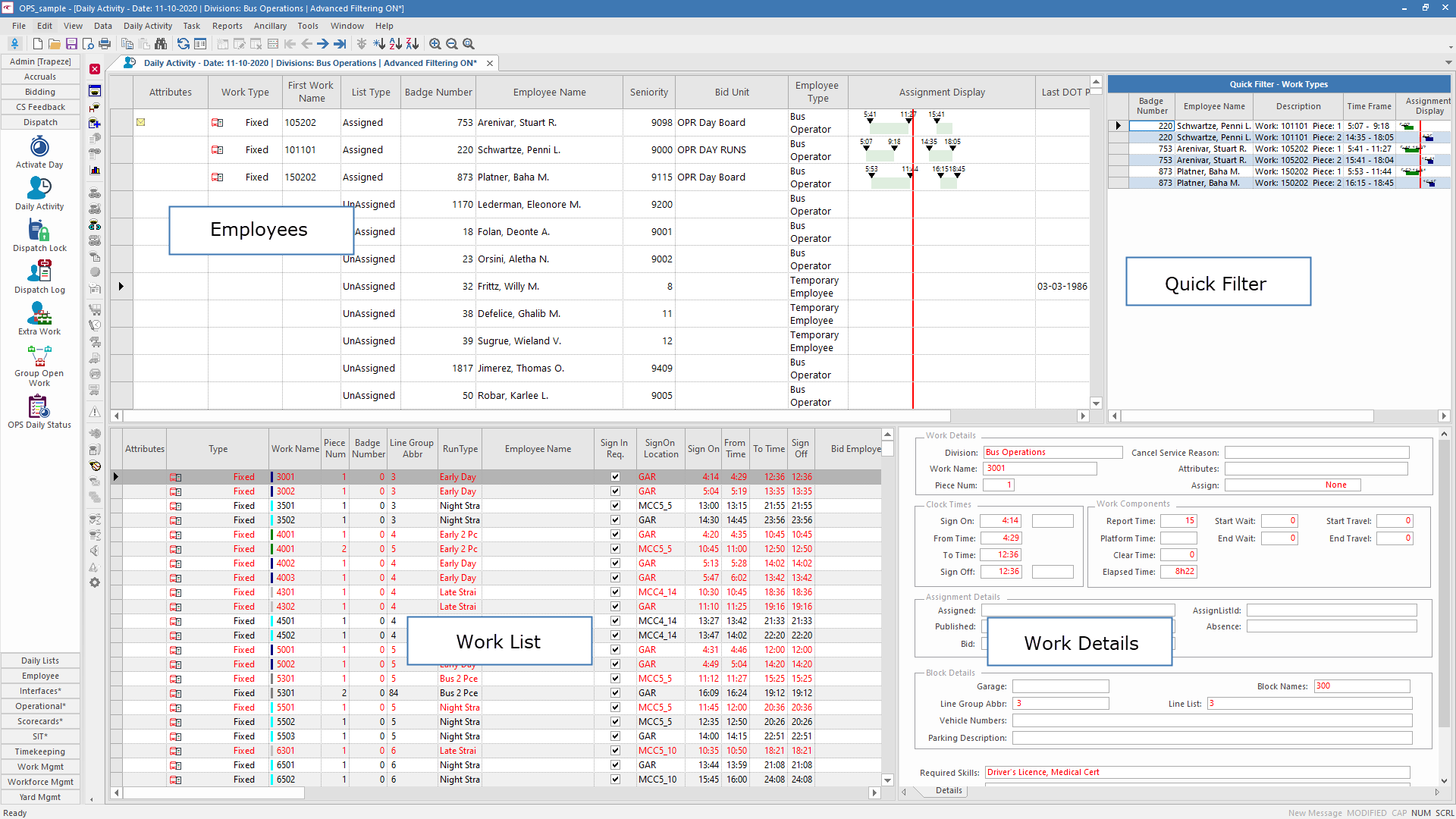Screen dimensions: 1456x819
Task: Open the Dispatch Log icon
Action: coord(39,277)
